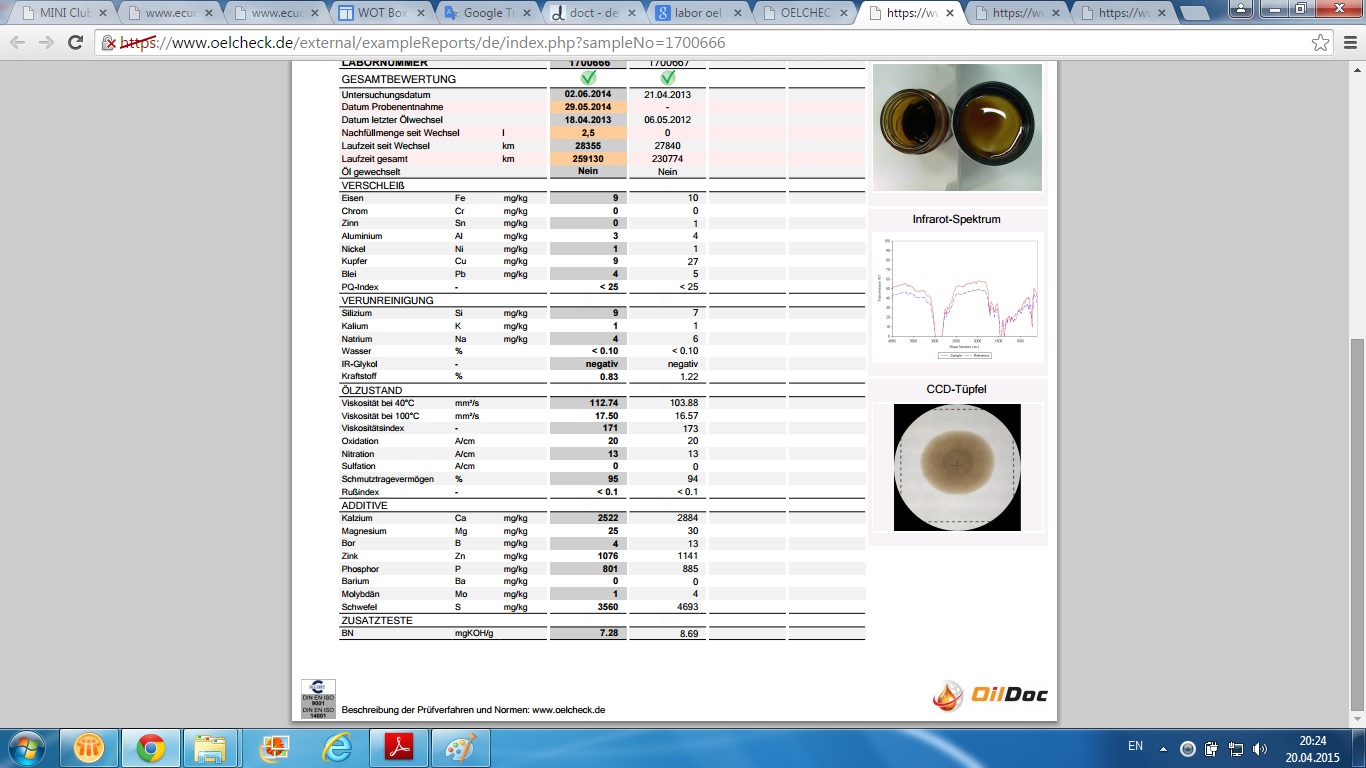Show hidden system tray icons
Image resolution: width=1366 pixels, height=768 pixels.
point(1163,748)
